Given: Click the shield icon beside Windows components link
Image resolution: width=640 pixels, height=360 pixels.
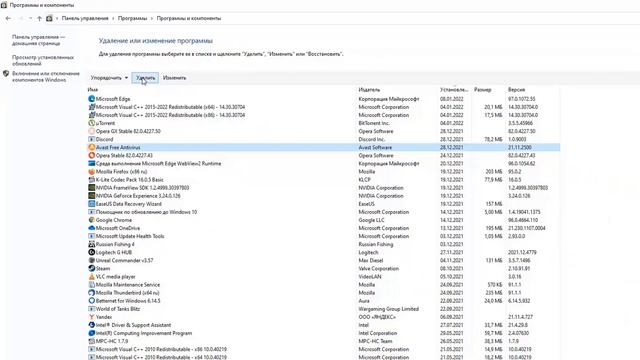Looking at the screenshot, I should tap(6, 74).
